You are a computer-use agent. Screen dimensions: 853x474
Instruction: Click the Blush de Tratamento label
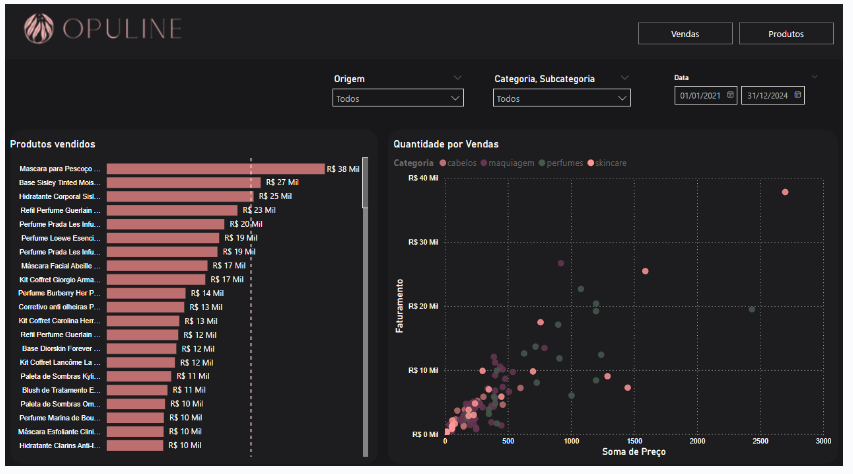tap(61, 390)
